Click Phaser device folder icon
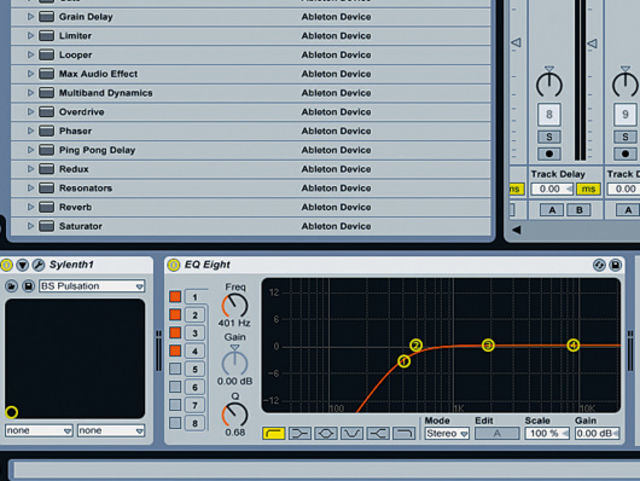The image size is (640, 481). tap(47, 131)
